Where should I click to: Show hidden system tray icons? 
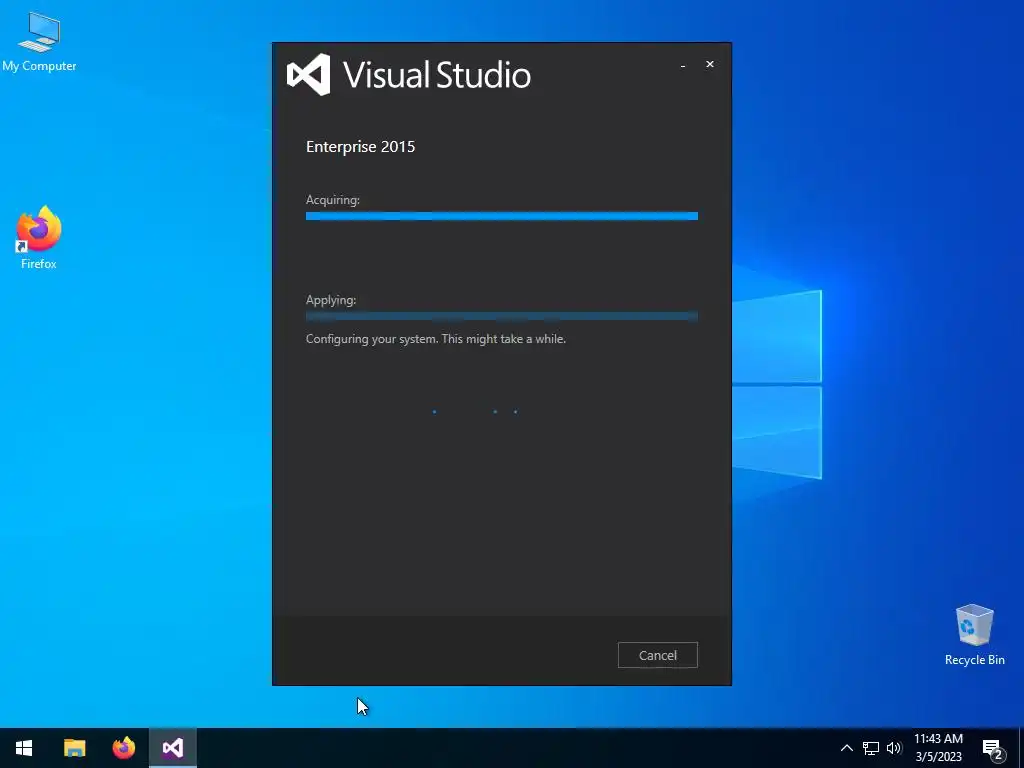[x=846, y=748]
